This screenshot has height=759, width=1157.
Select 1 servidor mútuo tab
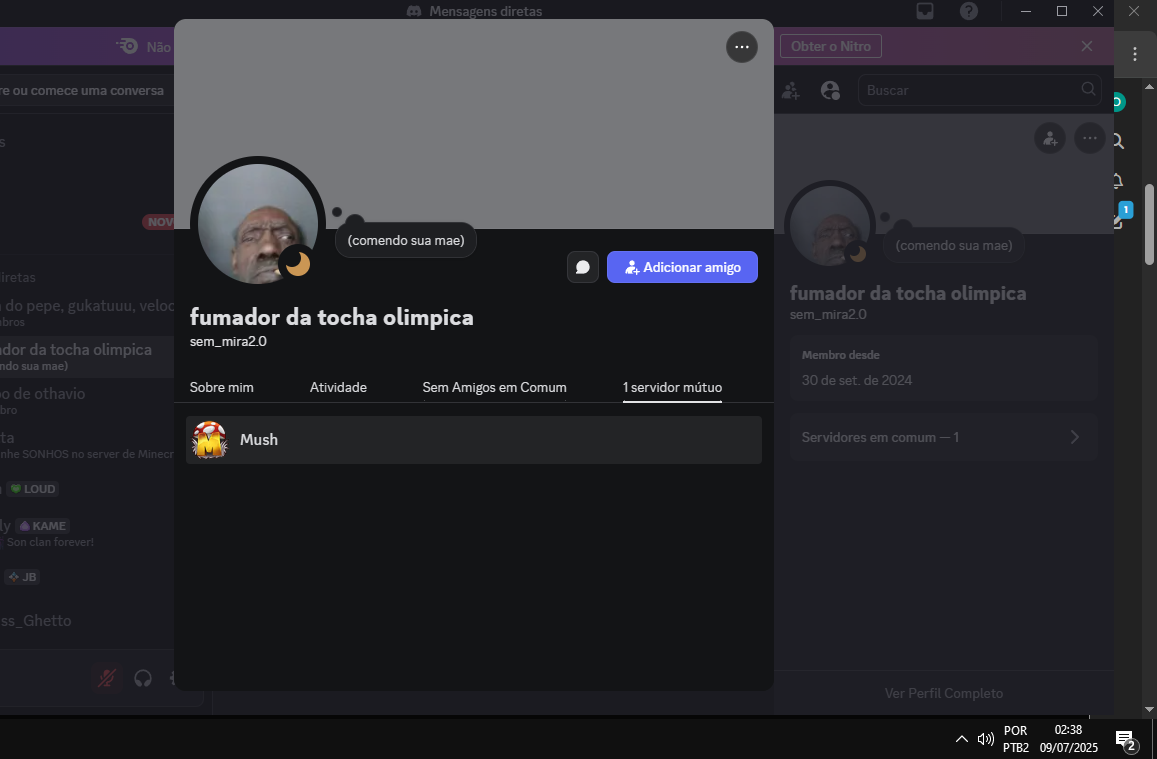[x=672, y=387]
